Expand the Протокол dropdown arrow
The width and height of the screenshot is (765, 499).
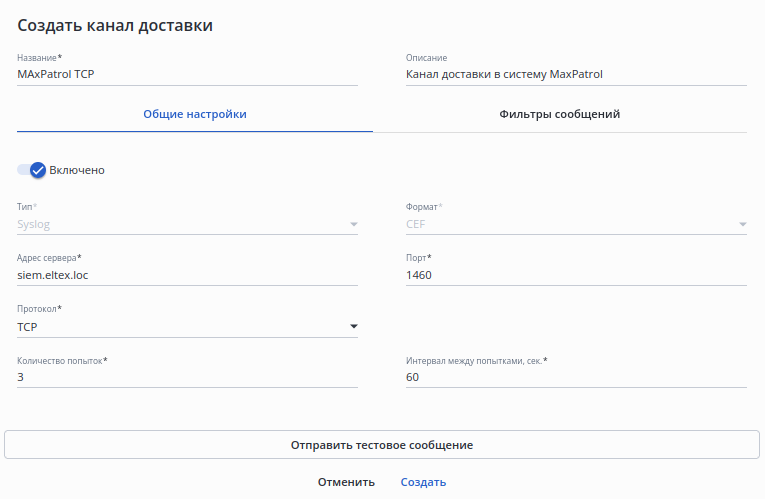[x=353, y=326]
